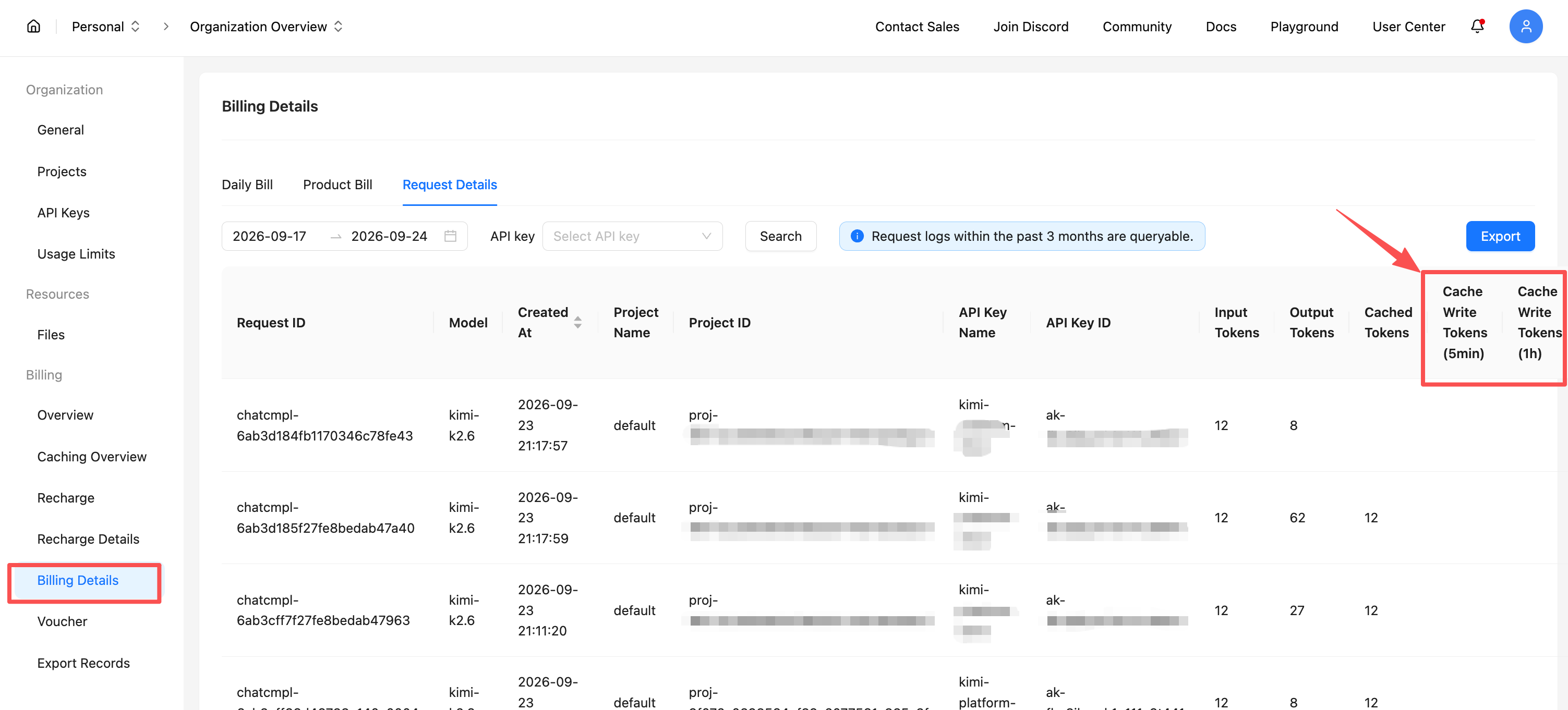Go to User Center

point(1408,26)
